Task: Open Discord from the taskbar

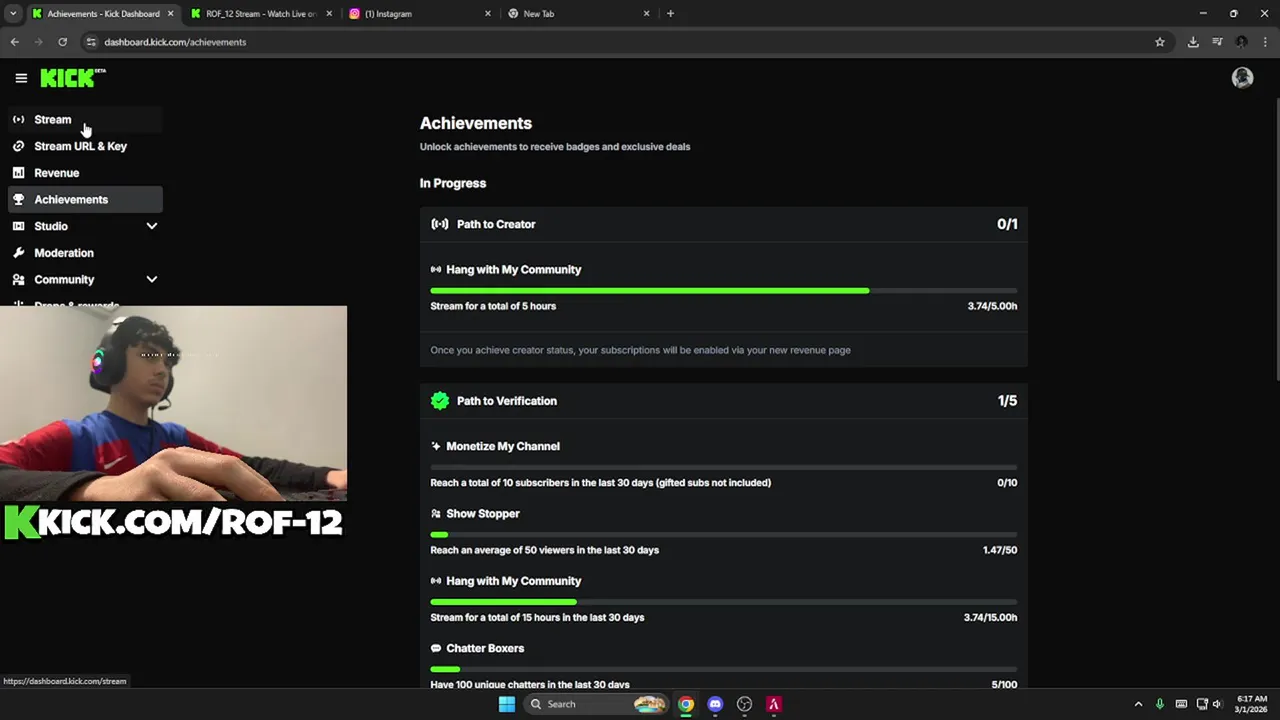Action: [715, 704]
